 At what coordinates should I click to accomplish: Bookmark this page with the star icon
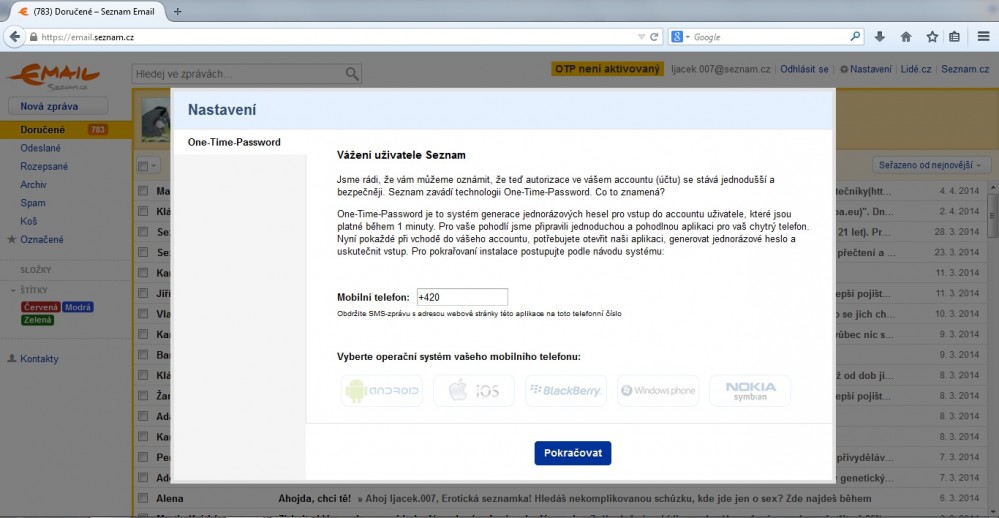click(x=931, y=37)
